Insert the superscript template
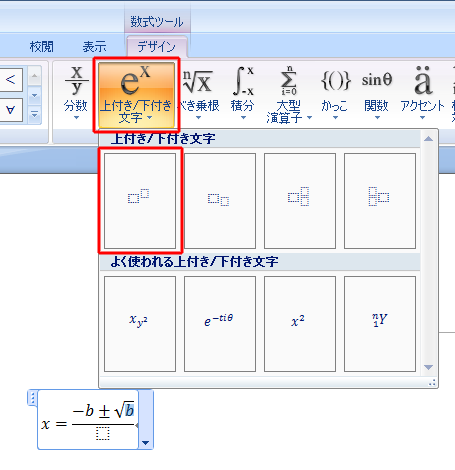The image size is (455, 470). tap(140, 201)
